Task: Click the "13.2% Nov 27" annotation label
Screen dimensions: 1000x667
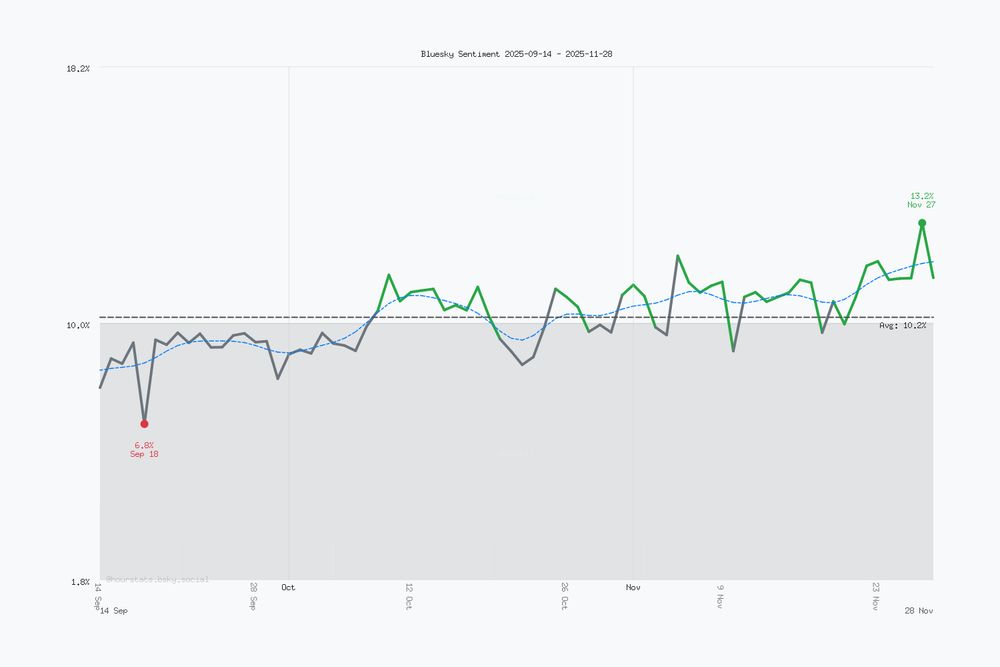Action: (921, 198)
